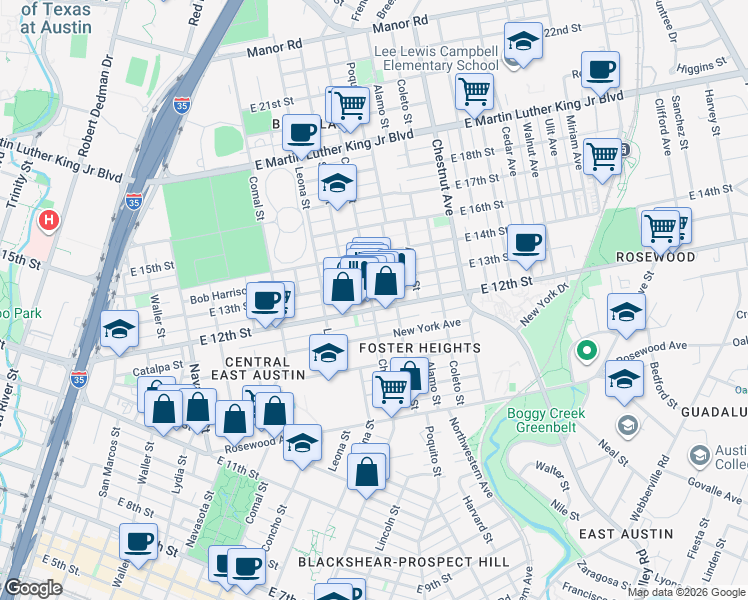
Task: Click the Interstate 35 shield near E 21st St
Action: point(182,105)
